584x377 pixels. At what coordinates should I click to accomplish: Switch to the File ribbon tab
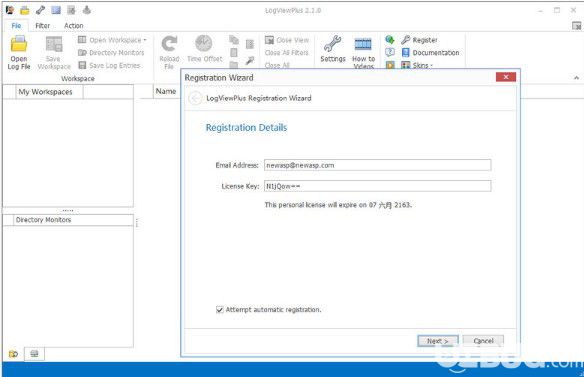[x=16, y=26]
